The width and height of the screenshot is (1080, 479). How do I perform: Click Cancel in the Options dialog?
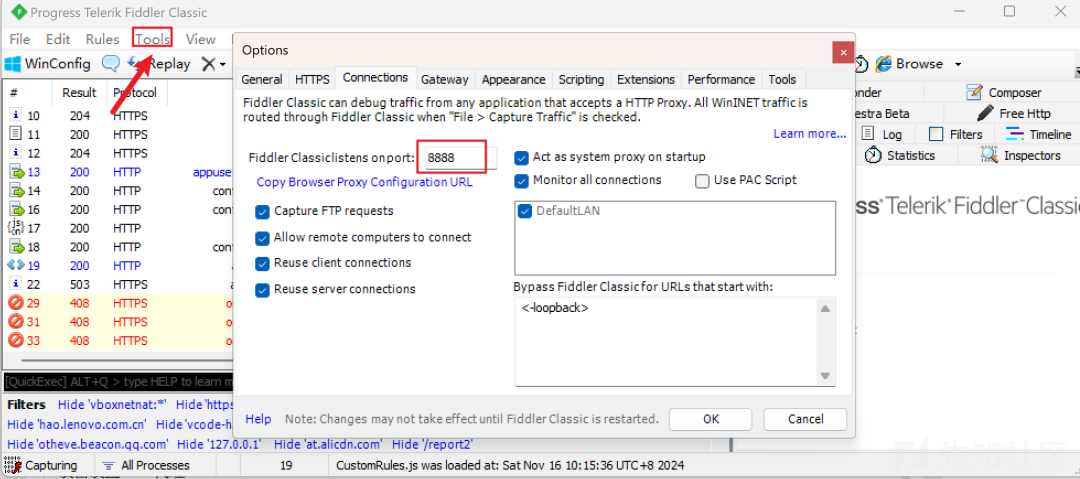(805, 419)
